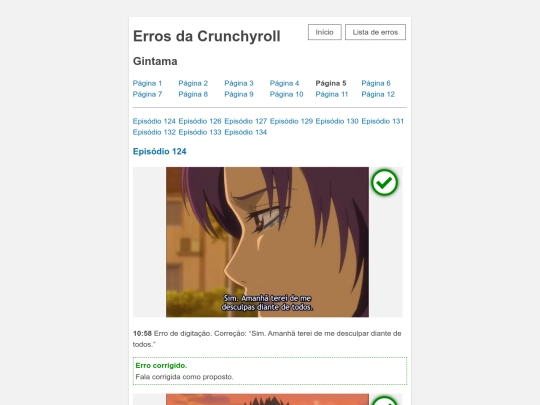This screenshot has width=540, height=405.
Task: Click the second screenshot thumbnail at bottom
Action: (267, 399)
